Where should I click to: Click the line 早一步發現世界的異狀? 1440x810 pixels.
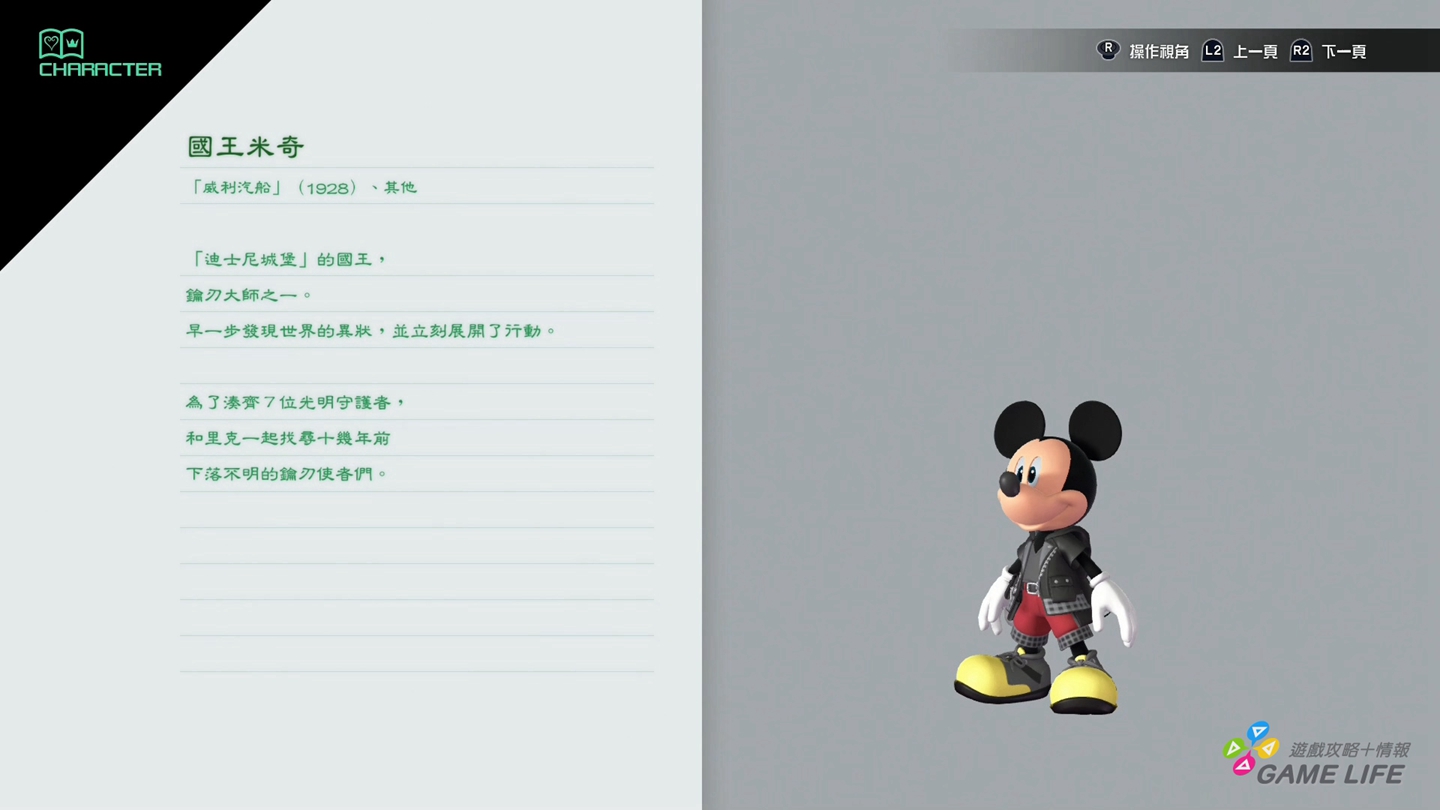371,331
